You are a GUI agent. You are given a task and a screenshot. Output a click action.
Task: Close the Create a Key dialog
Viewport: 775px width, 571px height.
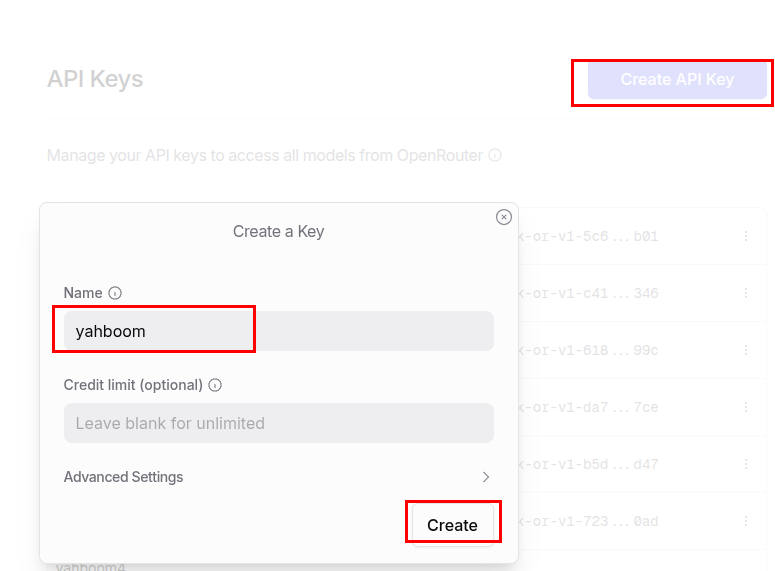pos(504,217)
